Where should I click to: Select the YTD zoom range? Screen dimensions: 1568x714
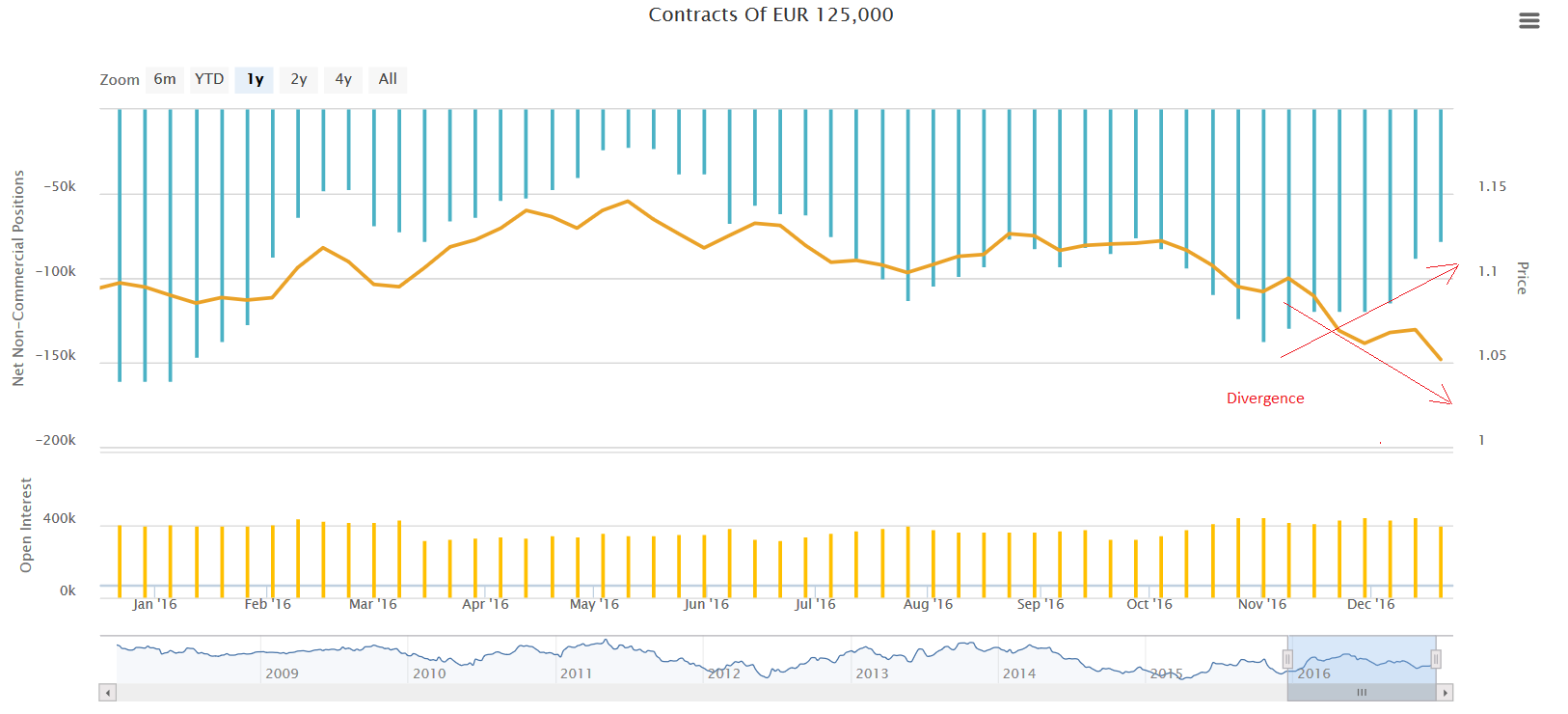(x=209, y=79)
